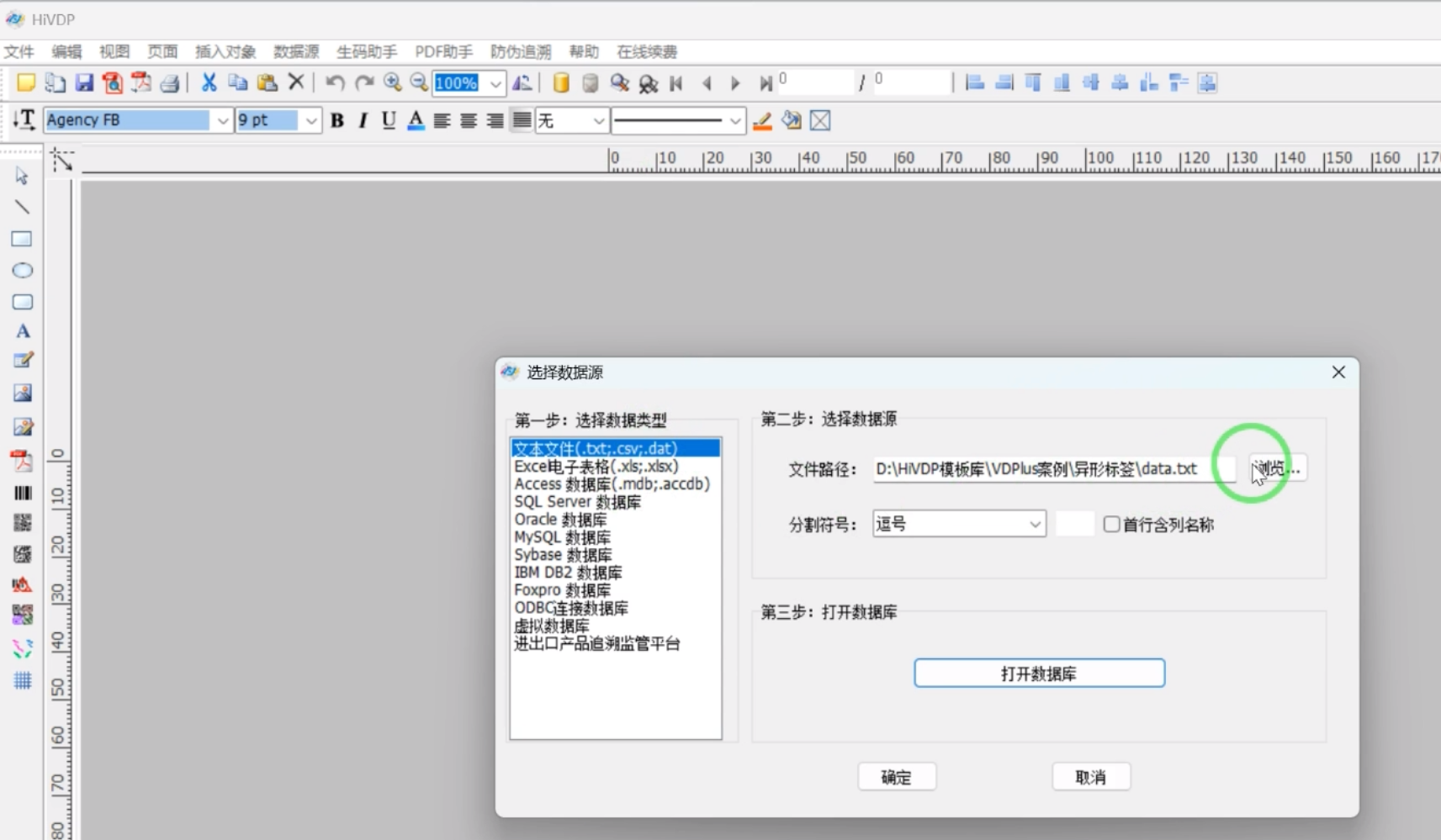Screen dimensions: 1441x840
Task: Click the Print printer icon
Action: 170,82
